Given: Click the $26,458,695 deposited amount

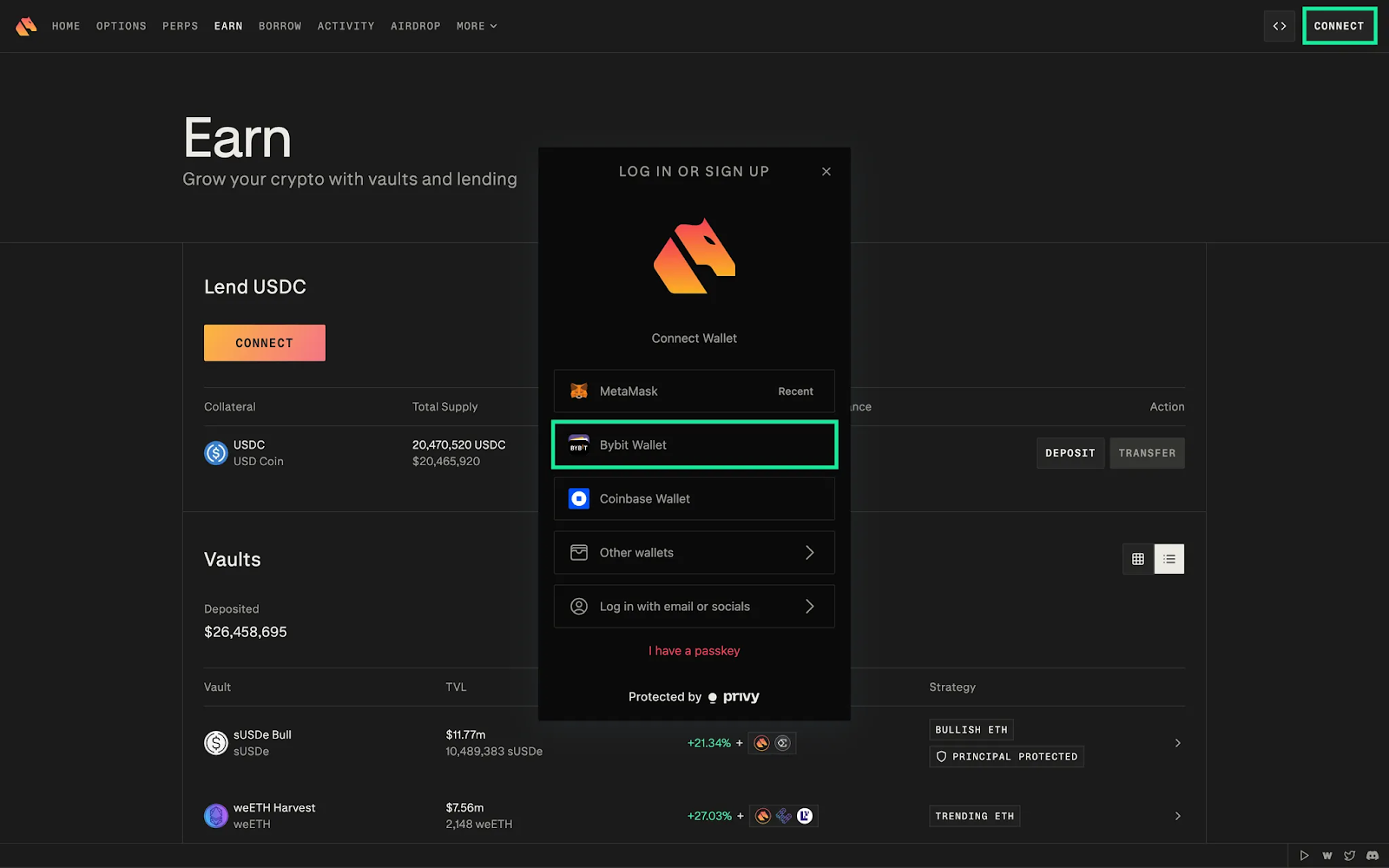Looking at the screenshot, I should (x=246, y=632).
